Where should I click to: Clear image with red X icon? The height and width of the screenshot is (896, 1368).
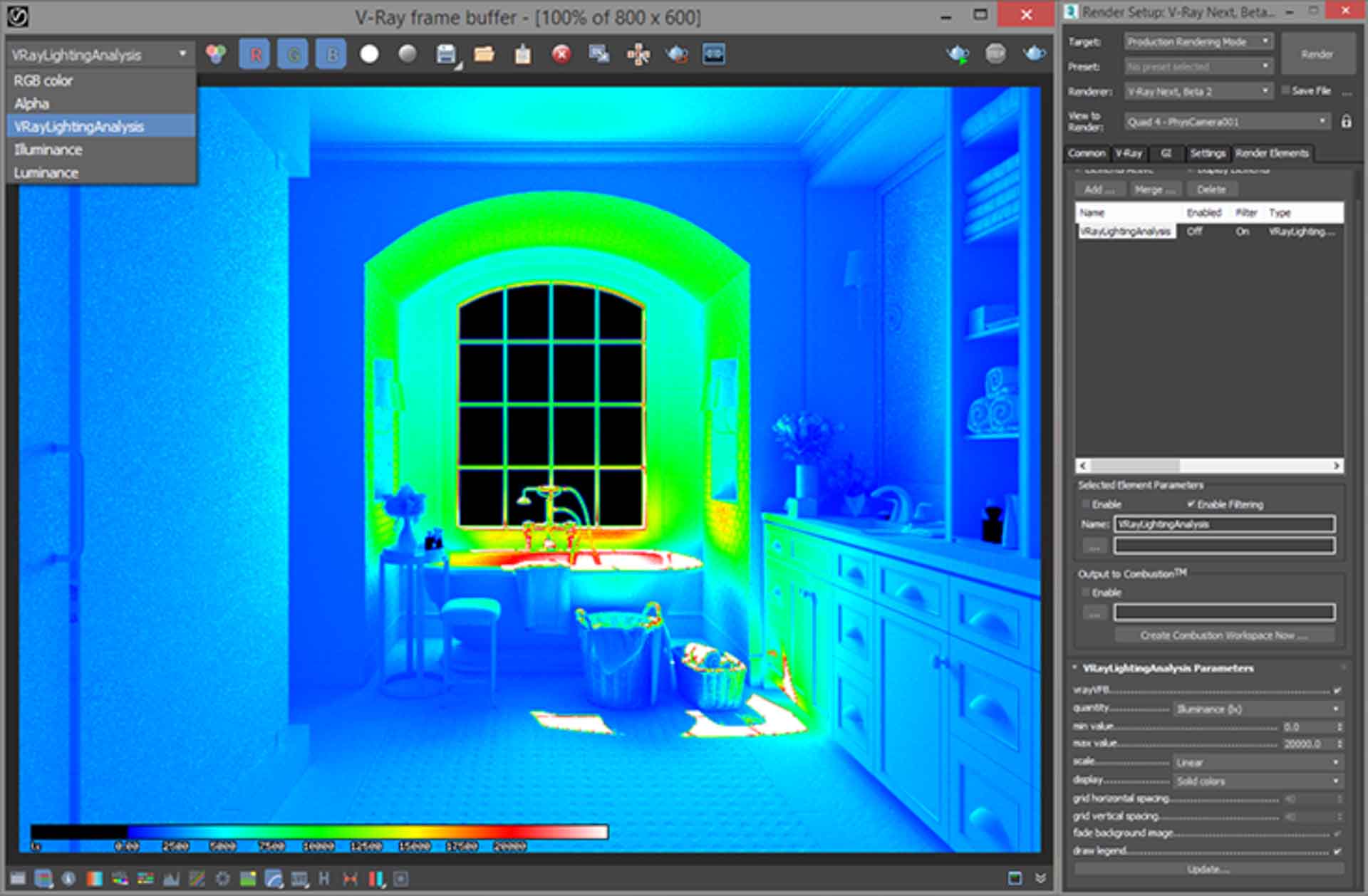(561, 55)
